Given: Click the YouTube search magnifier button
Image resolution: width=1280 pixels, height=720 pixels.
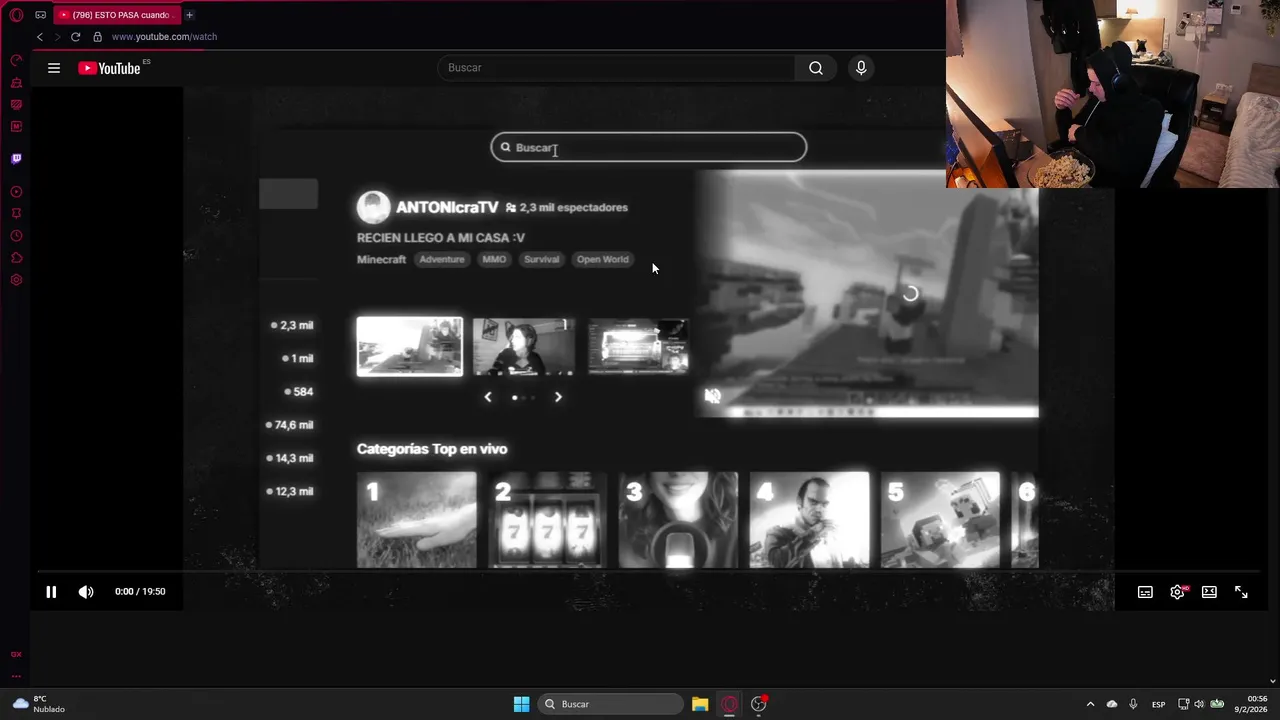Looking at the screenshot, I should [x=816, y=68].
